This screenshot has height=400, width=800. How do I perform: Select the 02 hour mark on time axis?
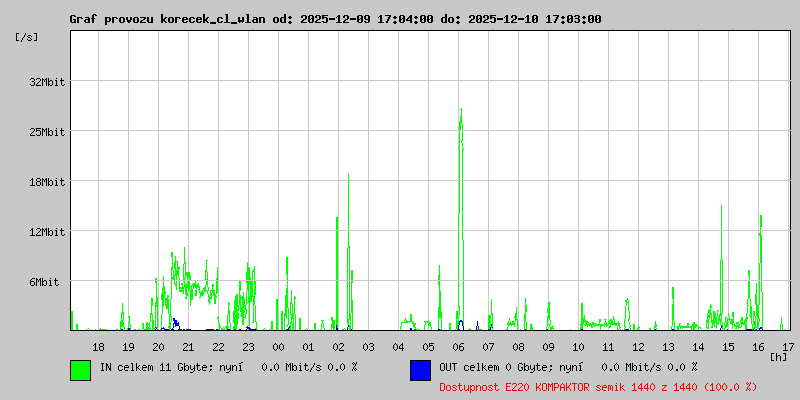click(x=338, y=346)
